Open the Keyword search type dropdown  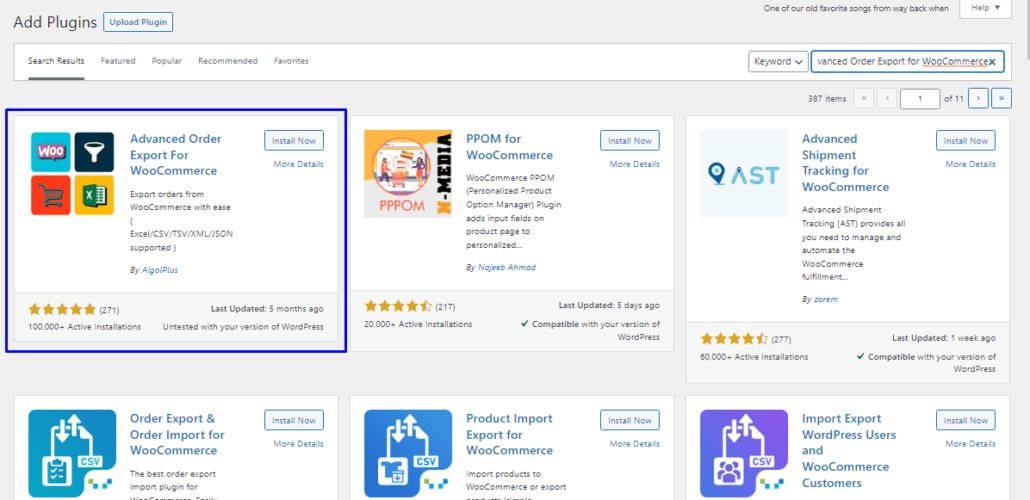[x=778, y=61]
